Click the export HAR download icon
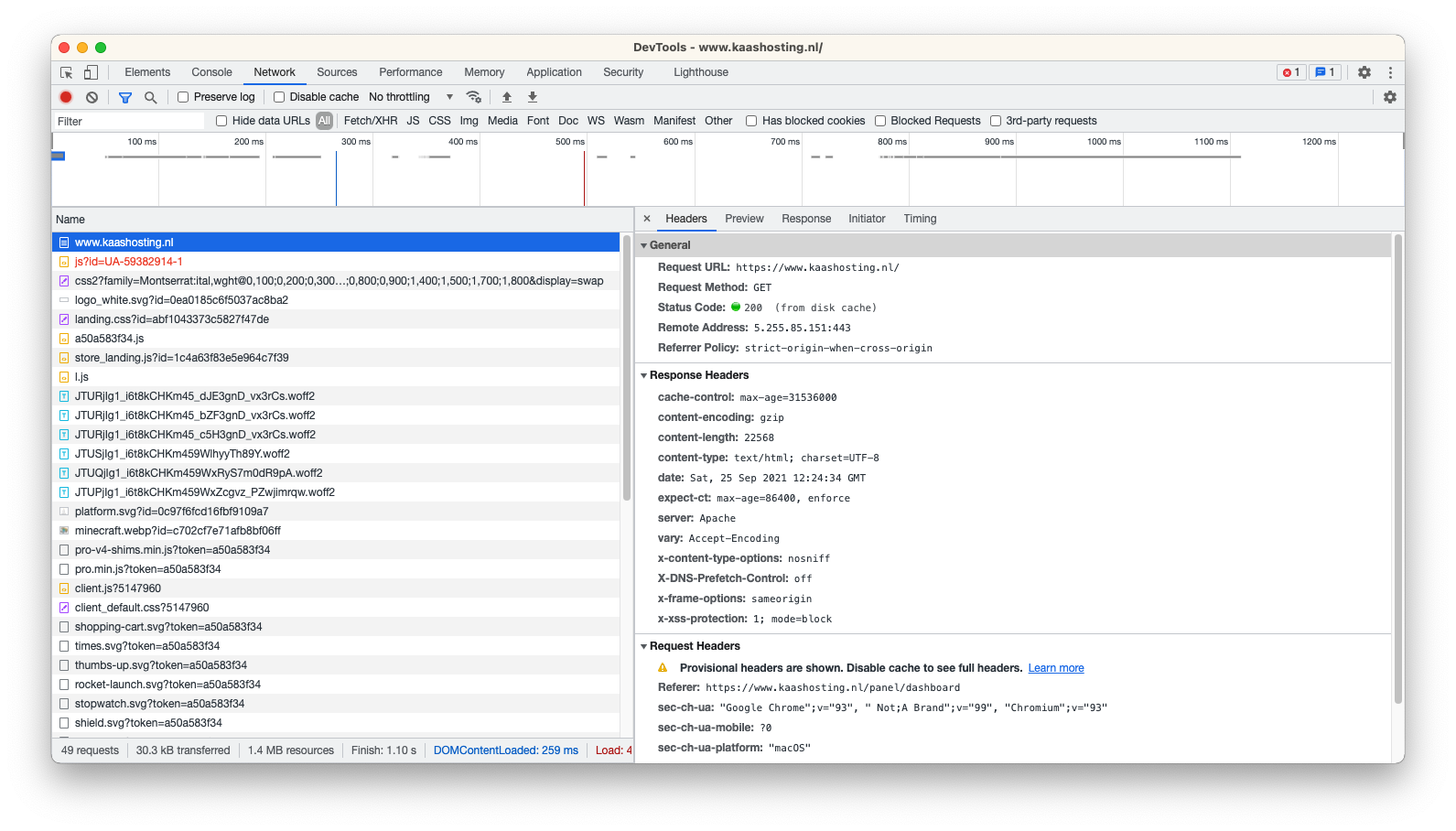 point(533,97)
